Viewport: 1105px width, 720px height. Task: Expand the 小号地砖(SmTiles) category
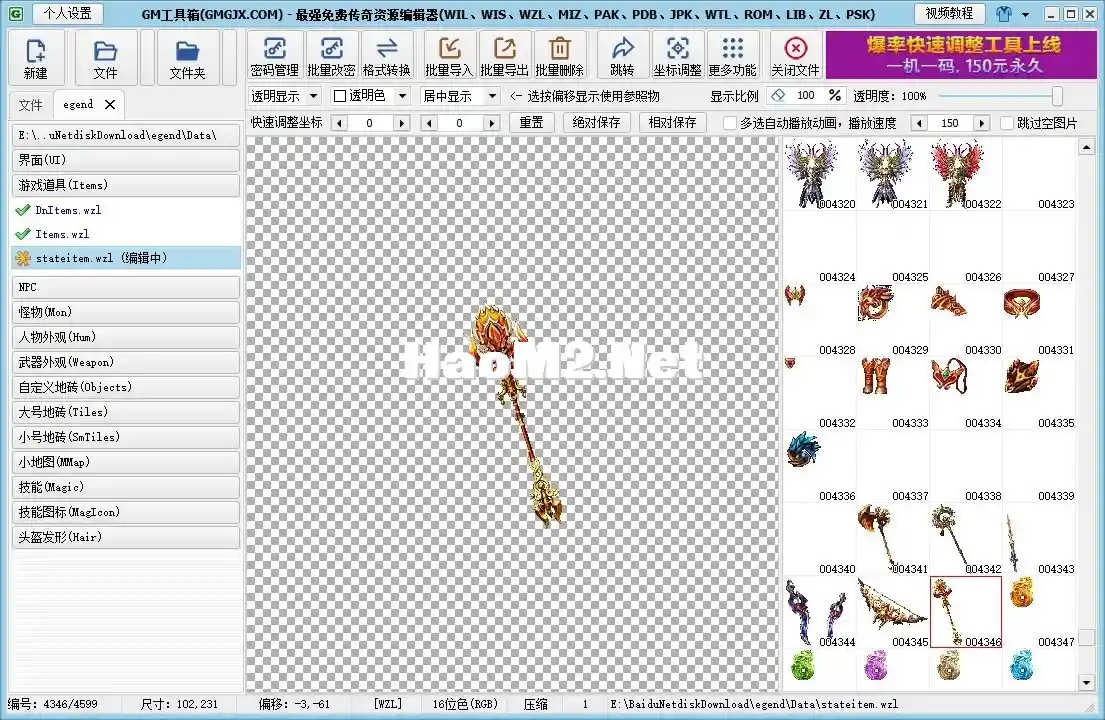pos(126,437)
